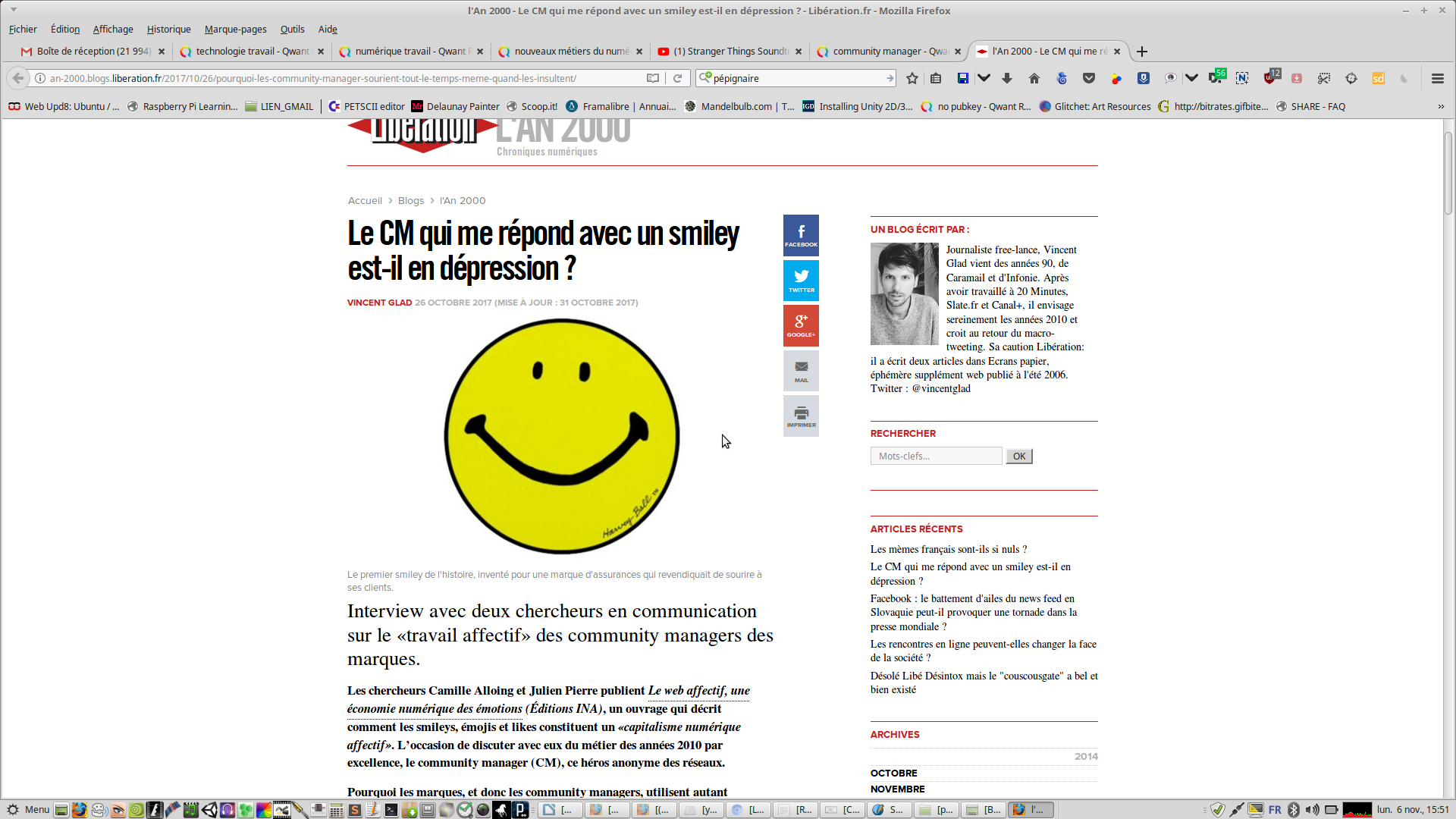The width and height of the screenshot is (1456, 819).
Task: Print article with Imprimer icon
Action: tap(801, 416)
